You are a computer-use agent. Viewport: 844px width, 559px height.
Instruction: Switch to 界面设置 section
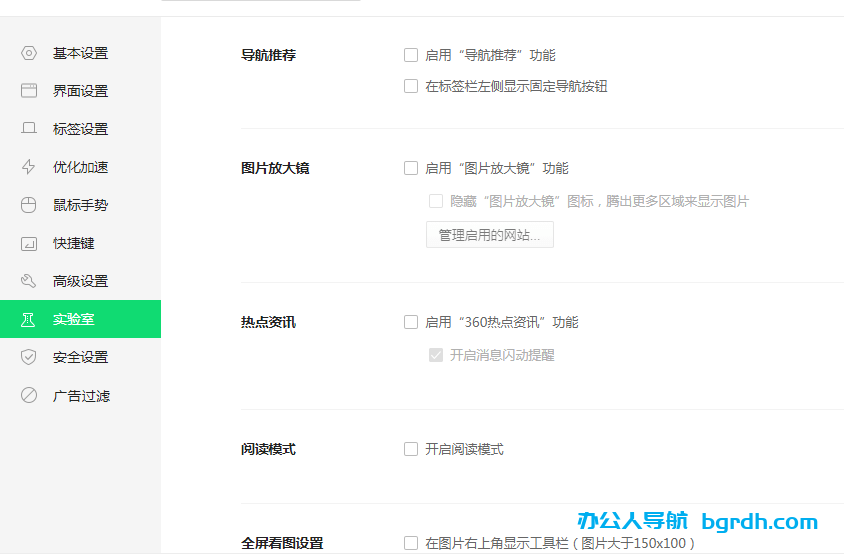pyautogui.click(x=80, y=90)
